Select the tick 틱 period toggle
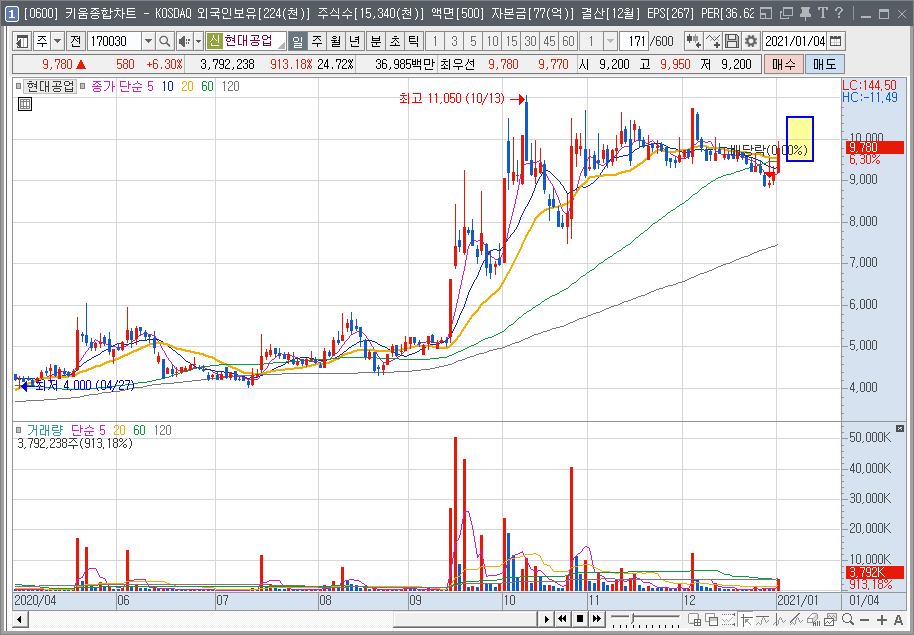The image size is (914, 635). [413, 41]
